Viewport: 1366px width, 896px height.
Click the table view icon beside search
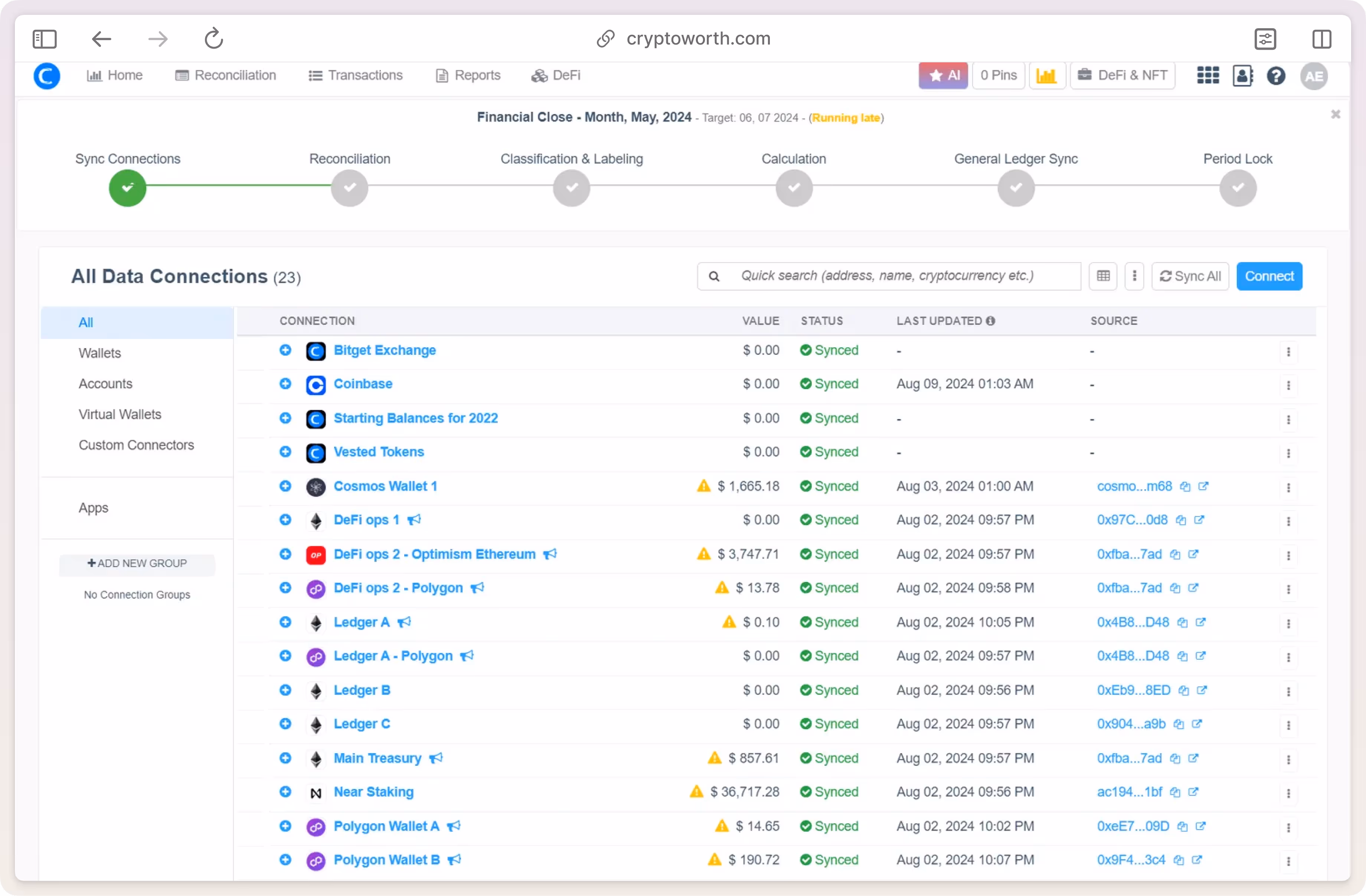1102,276
